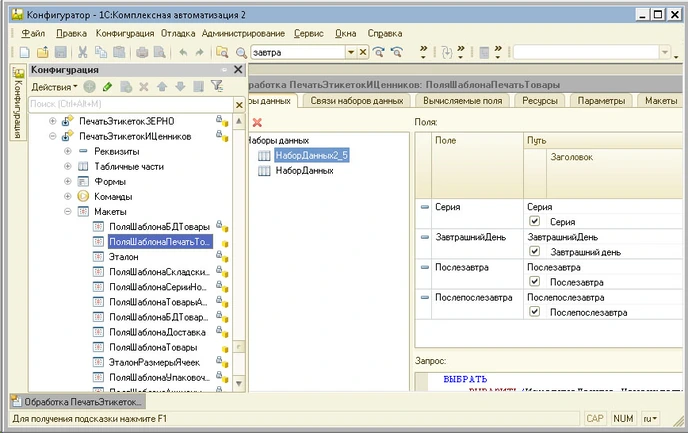The height and width of the screenshot is (433, 688).
Task: Open the Сервис menu
Action: 308,33
